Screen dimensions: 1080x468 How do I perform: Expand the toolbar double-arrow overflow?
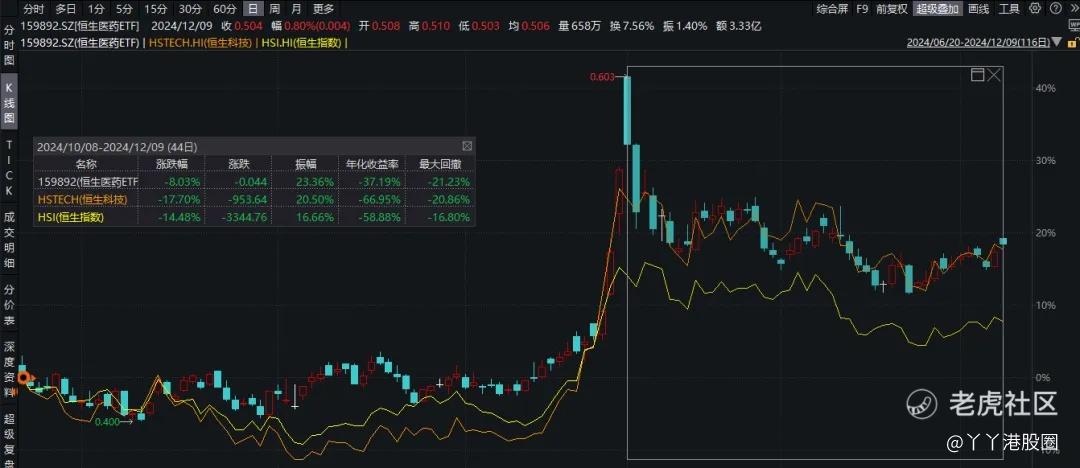pyautogui.click(x=1073, y=9)
